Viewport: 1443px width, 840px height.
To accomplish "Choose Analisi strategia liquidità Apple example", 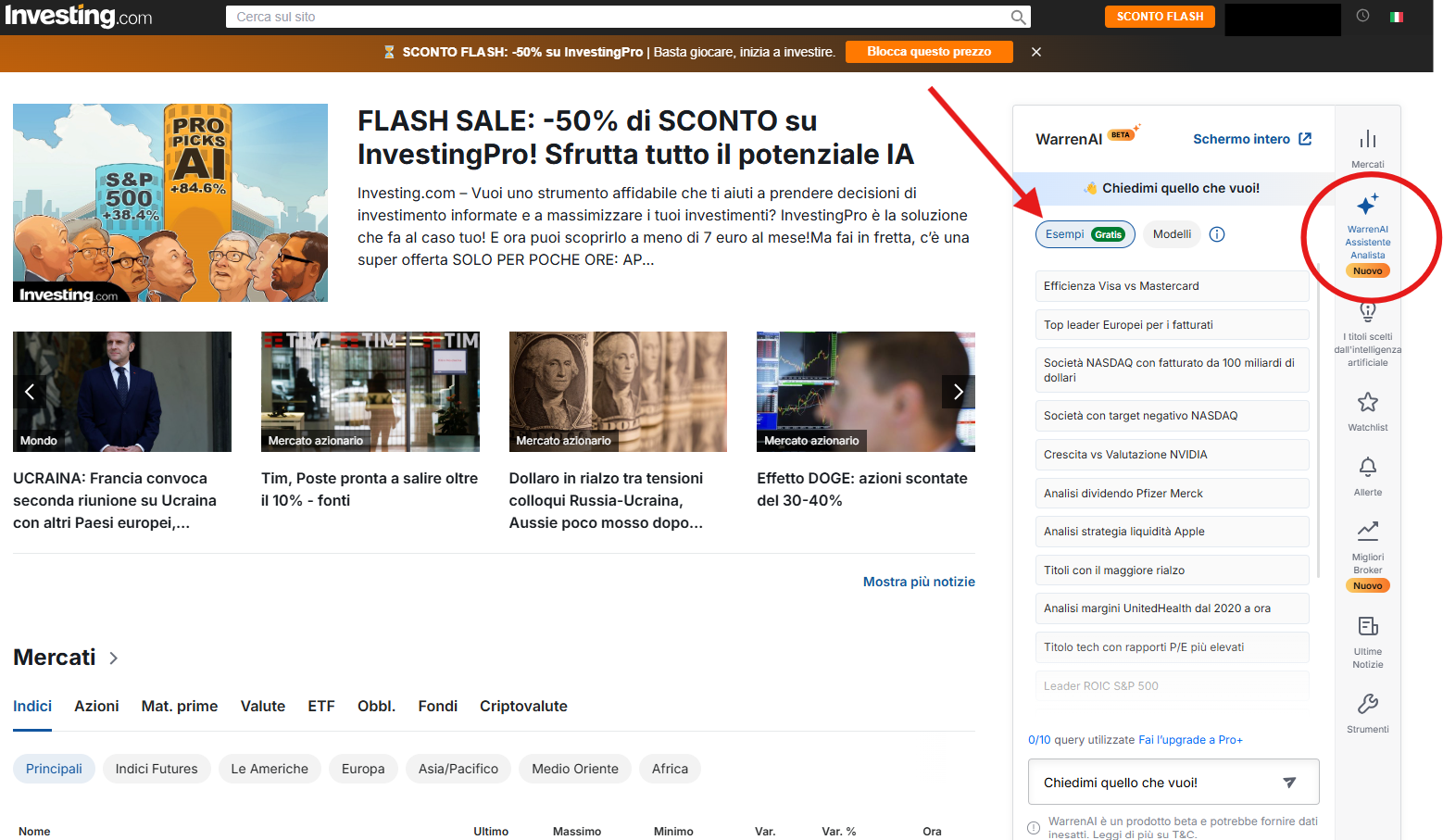I will 1172,532.
